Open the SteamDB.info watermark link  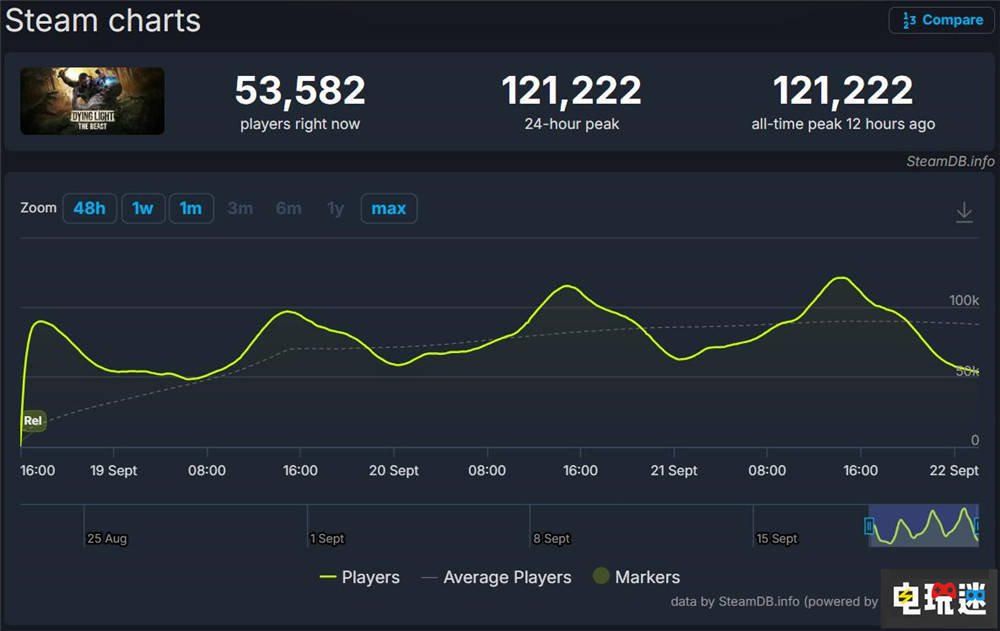pyautogui.click(x=950, y=161)
